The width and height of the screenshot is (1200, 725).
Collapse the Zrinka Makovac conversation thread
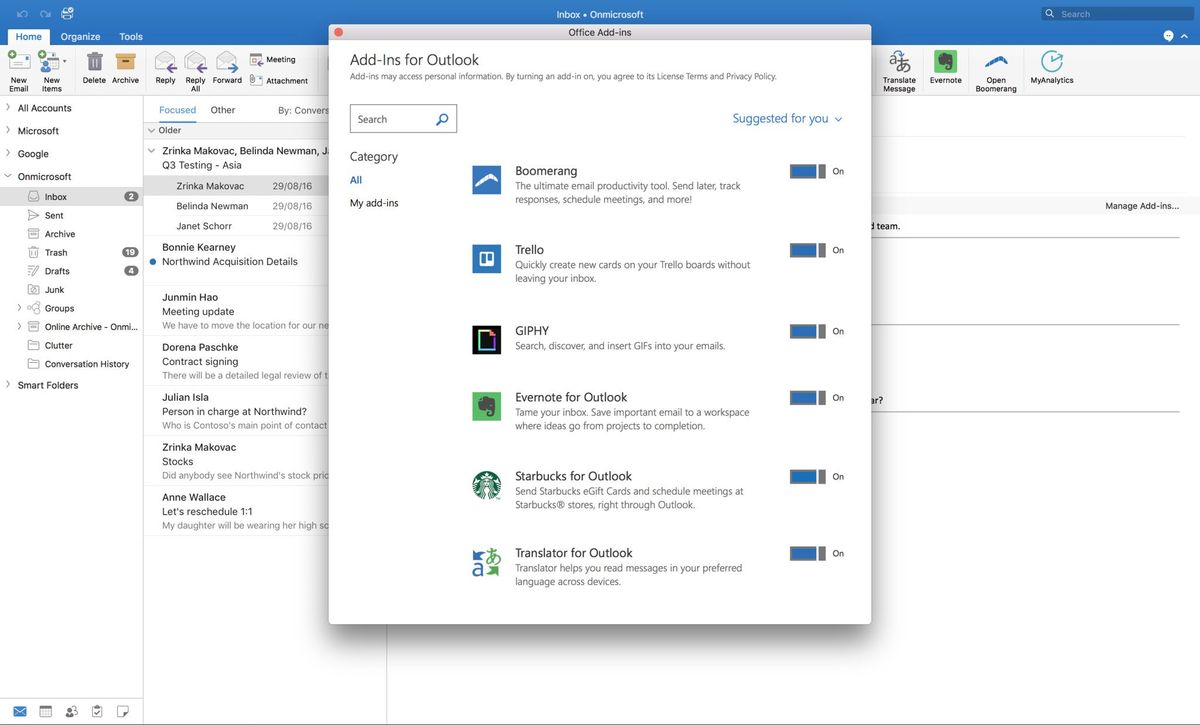(x=151, y=150)
